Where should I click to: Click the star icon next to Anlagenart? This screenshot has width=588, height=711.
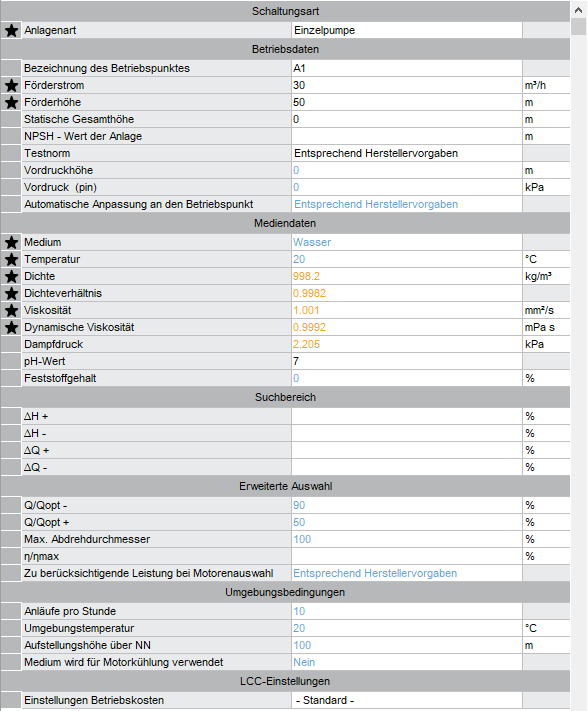(x=11, y=30)
